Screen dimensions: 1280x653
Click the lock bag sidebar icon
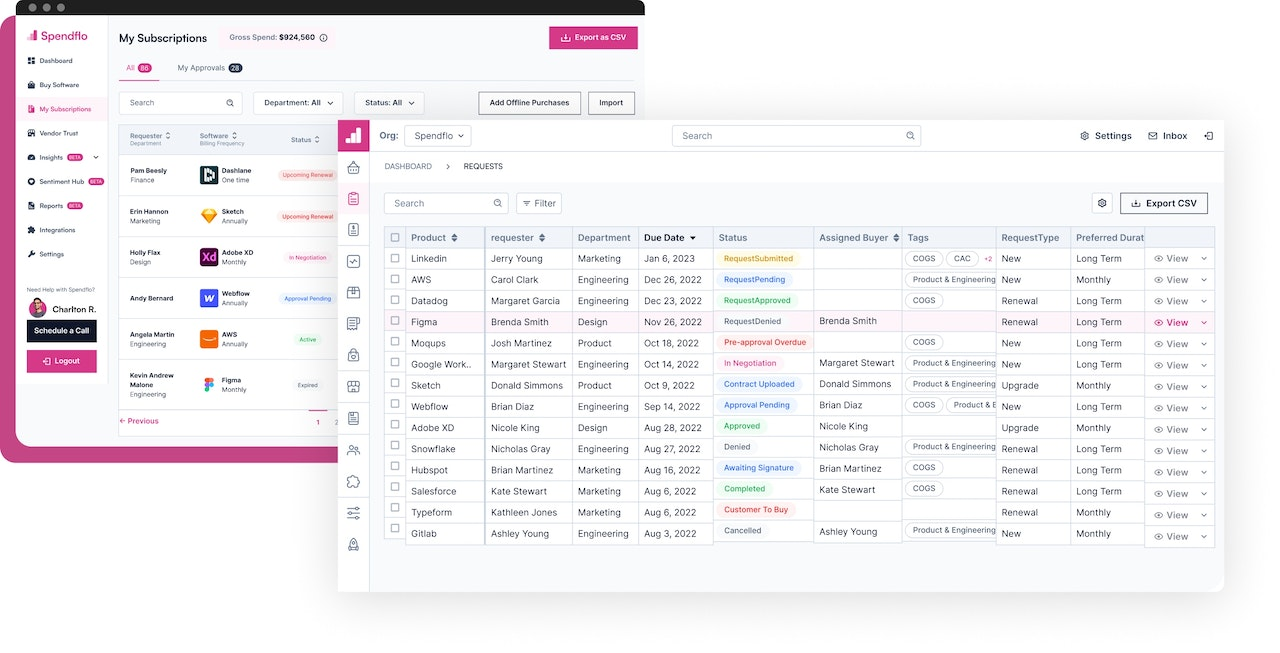click(x=353, y=355)
